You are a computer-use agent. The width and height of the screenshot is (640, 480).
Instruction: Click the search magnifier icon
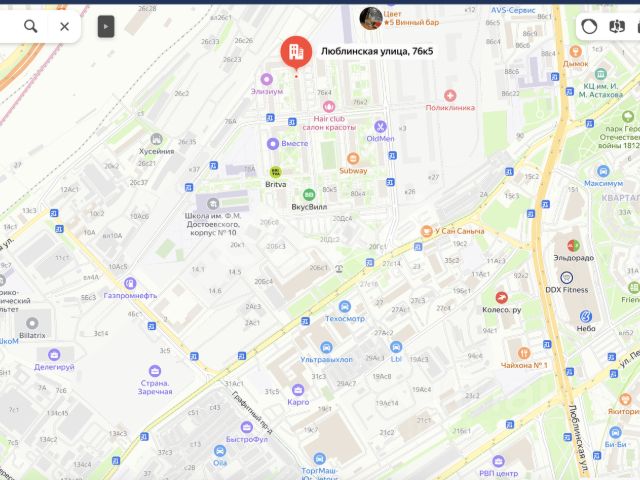pos(31,27)
